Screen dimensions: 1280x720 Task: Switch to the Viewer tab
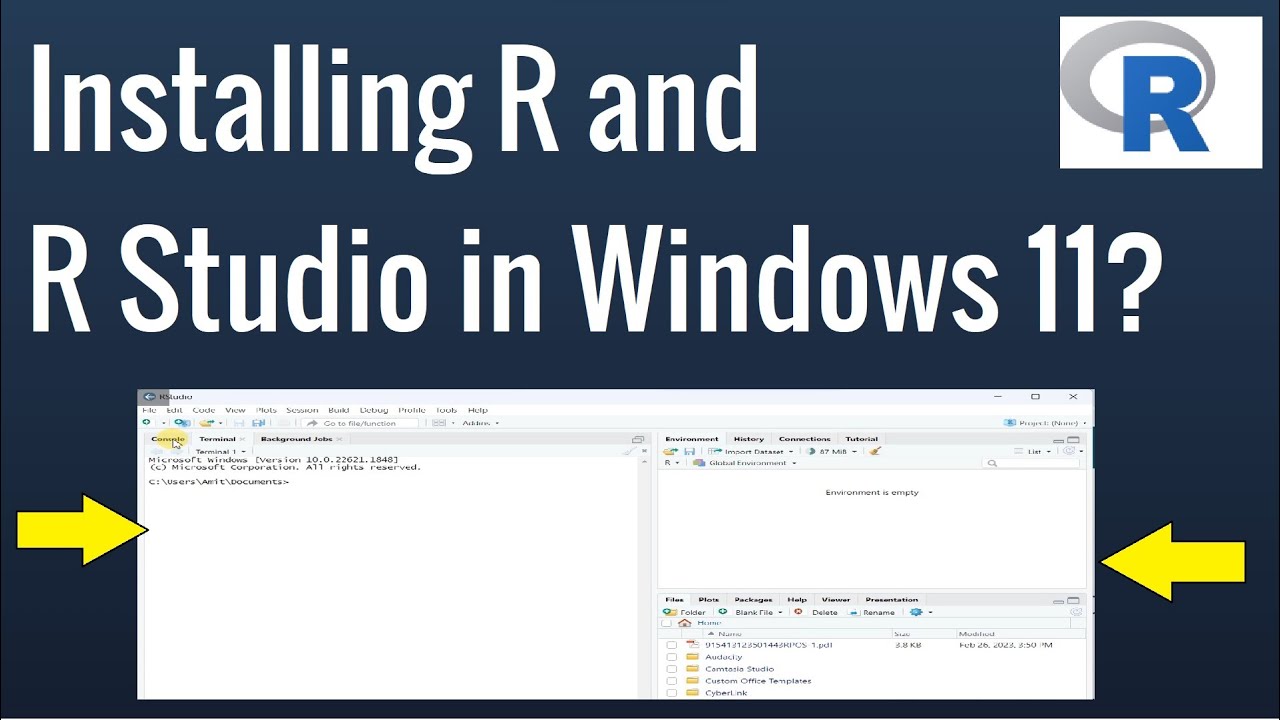[x=836, y=600]
